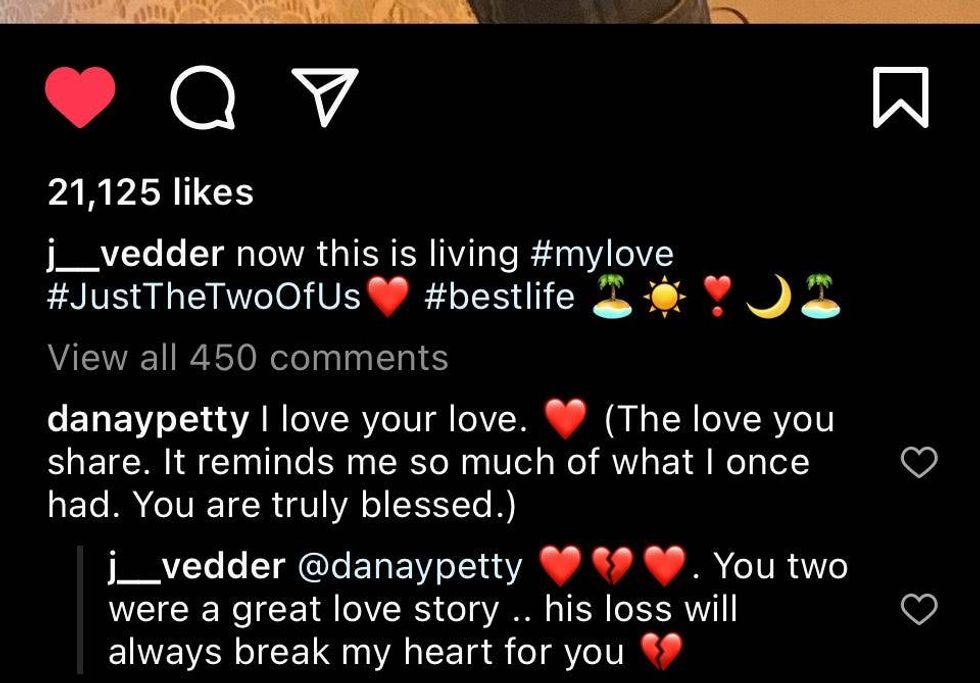Viewport: 980px width, 683px height.
Task: Tap reply text 'always break my heart for you'
Action: click(366, 652)
